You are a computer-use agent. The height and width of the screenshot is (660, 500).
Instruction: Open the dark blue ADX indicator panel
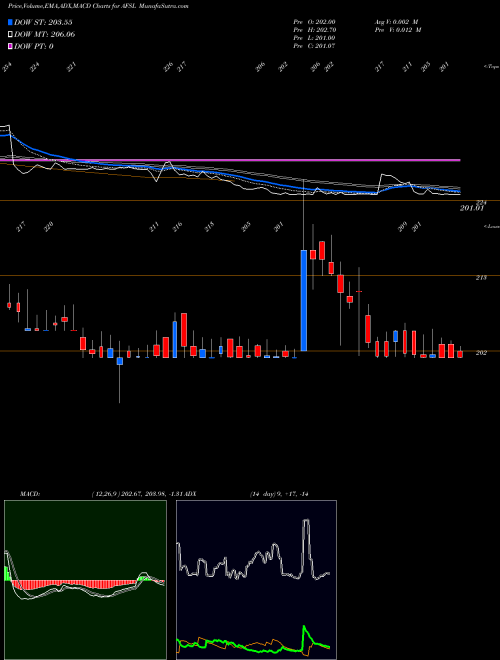256,580
